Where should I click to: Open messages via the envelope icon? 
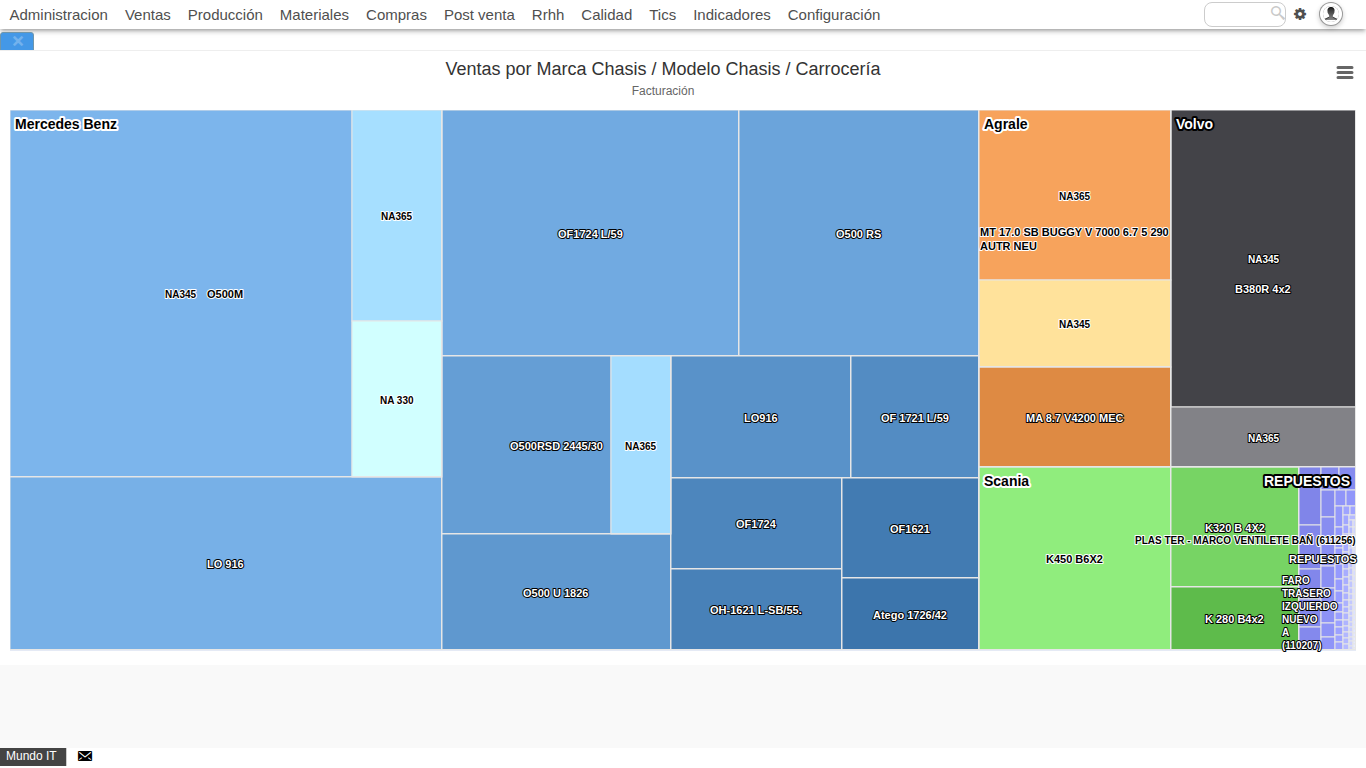[84, 756]
